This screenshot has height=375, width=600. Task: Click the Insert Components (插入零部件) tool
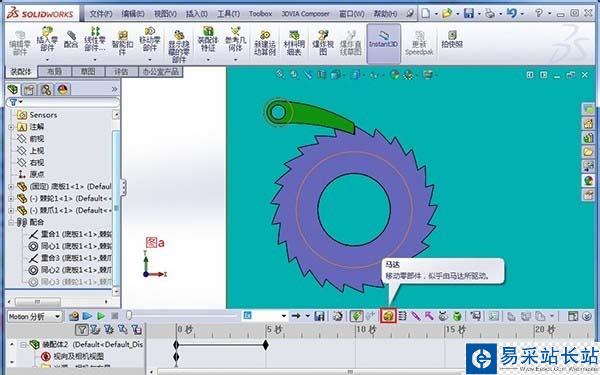(x=47, y=40)
